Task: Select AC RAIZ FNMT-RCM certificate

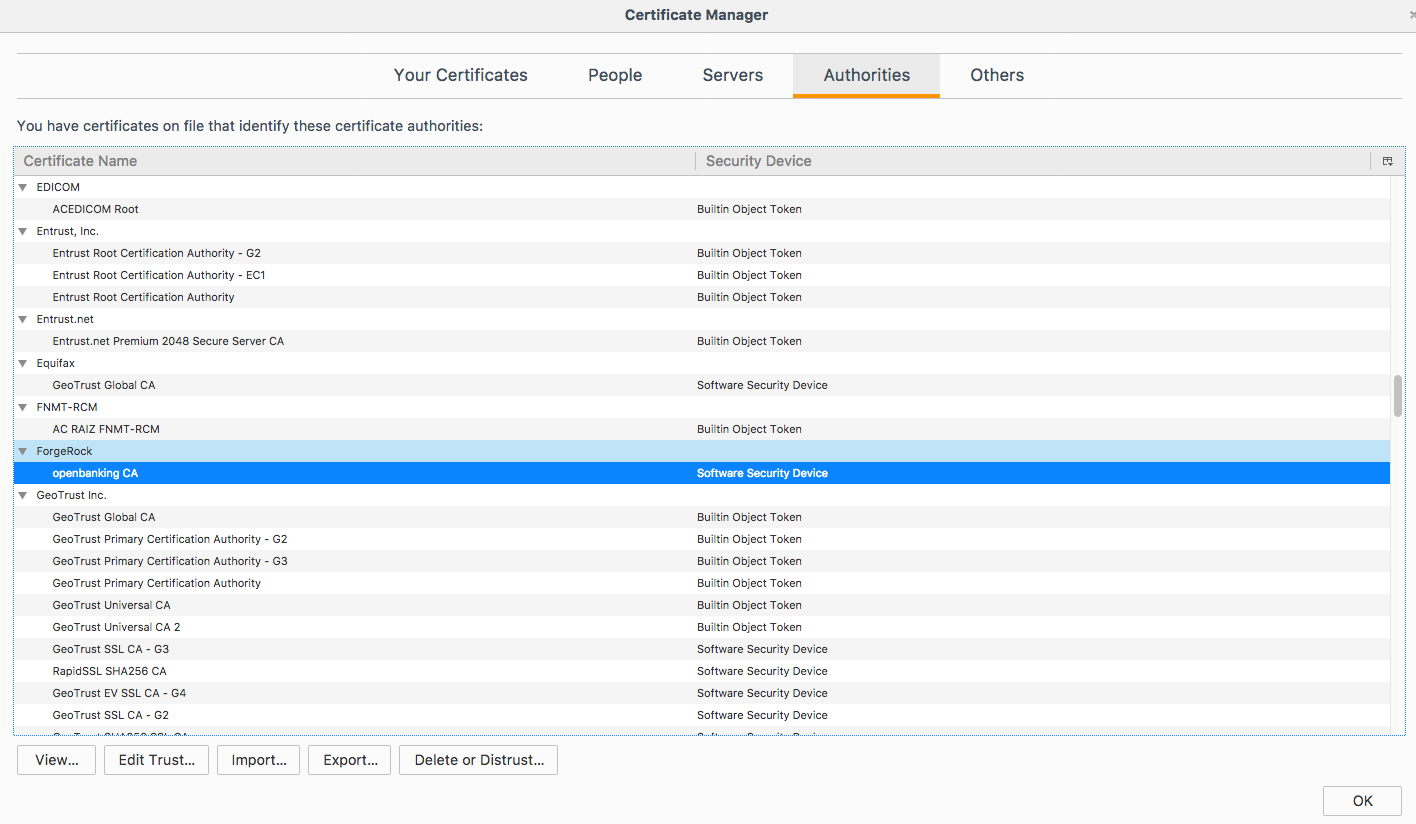Action: [702, 429]
